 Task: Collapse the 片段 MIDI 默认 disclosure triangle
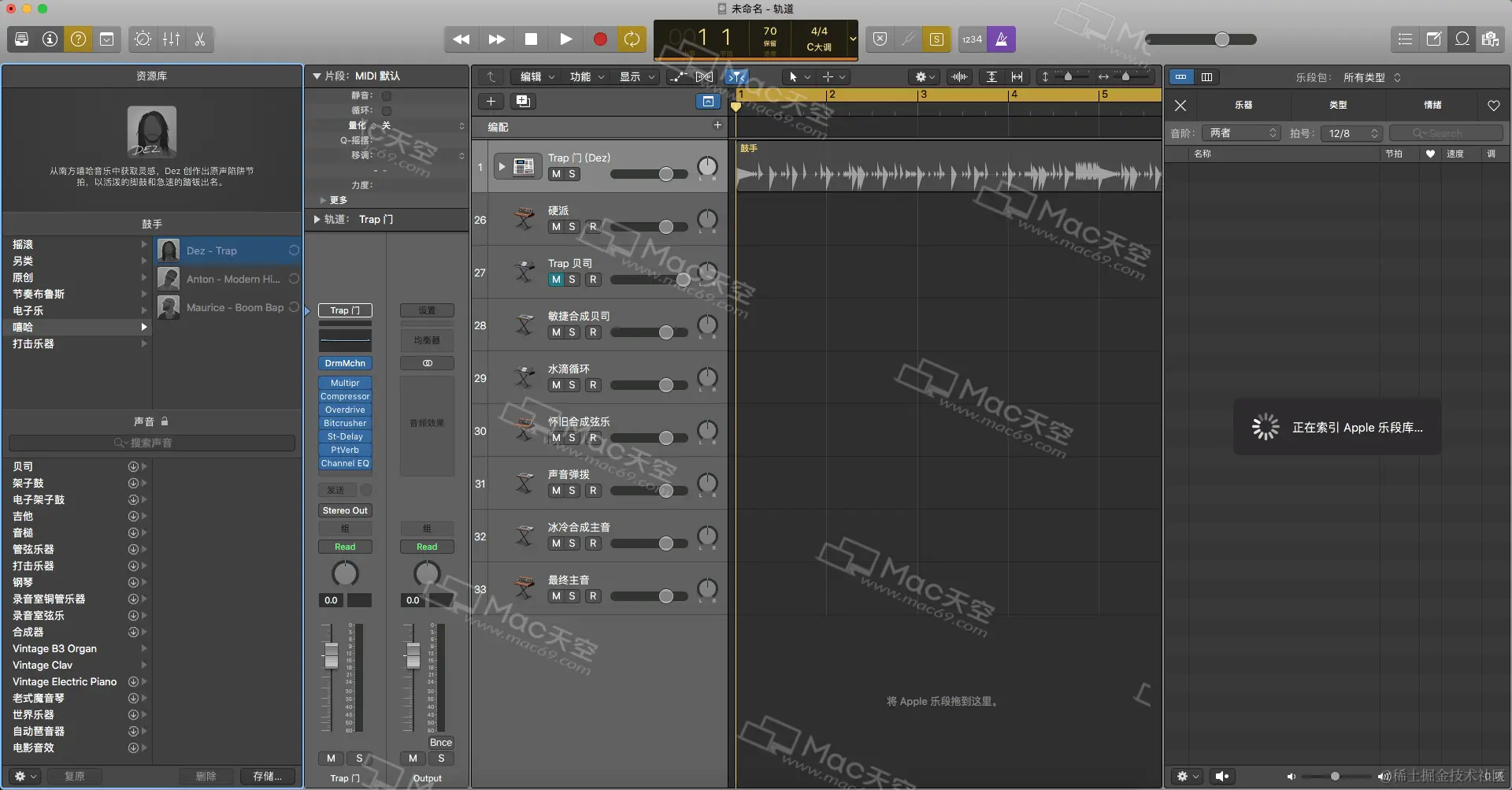[x=317, y=76]
